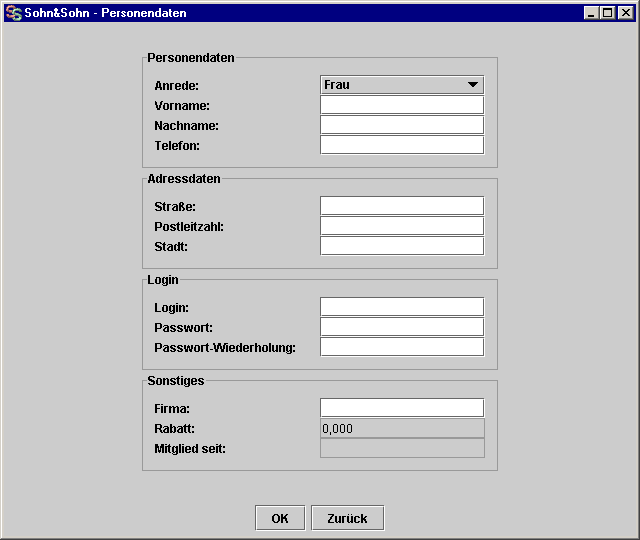Click the Passwort-Wiederholung: label
640x540 pixels.
click(x=225, y=348)
